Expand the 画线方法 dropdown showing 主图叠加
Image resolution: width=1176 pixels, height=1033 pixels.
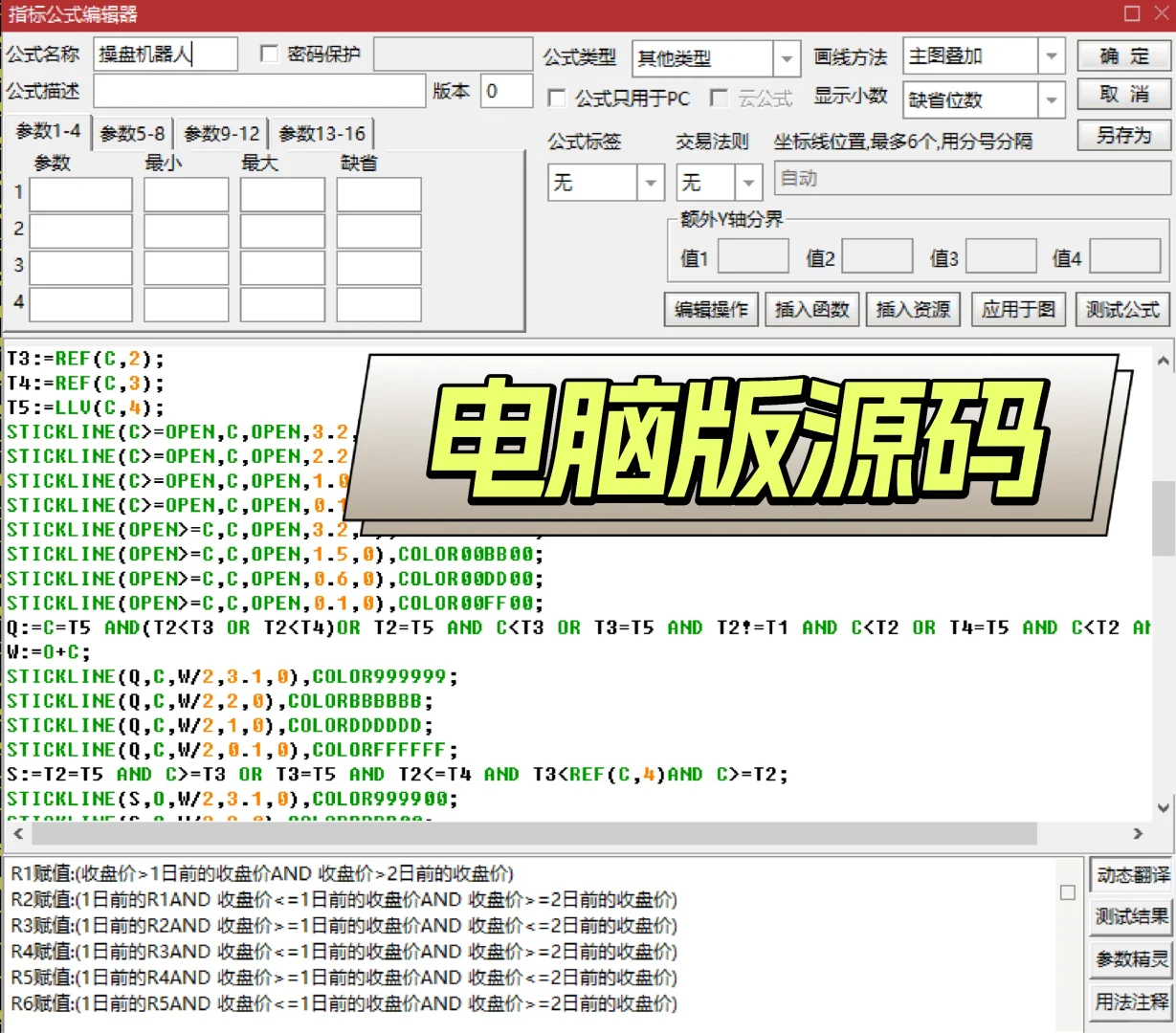(x=1052, y=55)
